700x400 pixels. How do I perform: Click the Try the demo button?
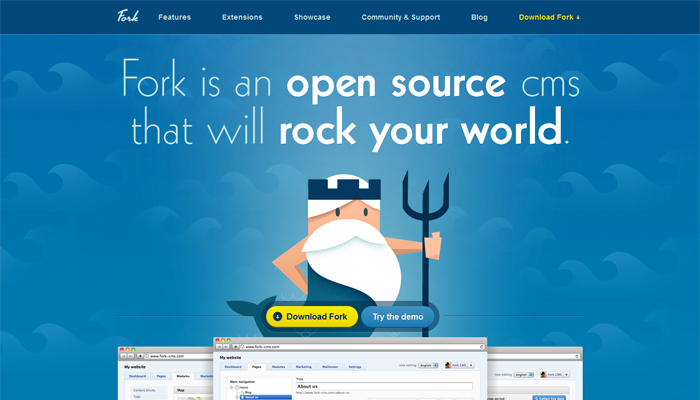[x=398, y=317]
